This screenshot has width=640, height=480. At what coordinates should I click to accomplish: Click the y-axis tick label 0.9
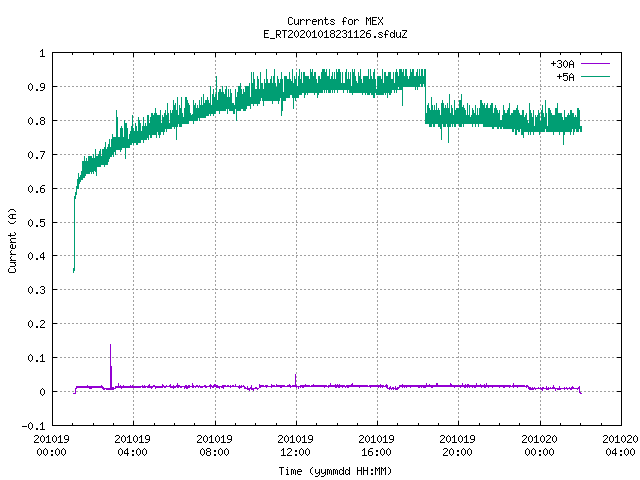pyautogui.click(x=36, y=87)
